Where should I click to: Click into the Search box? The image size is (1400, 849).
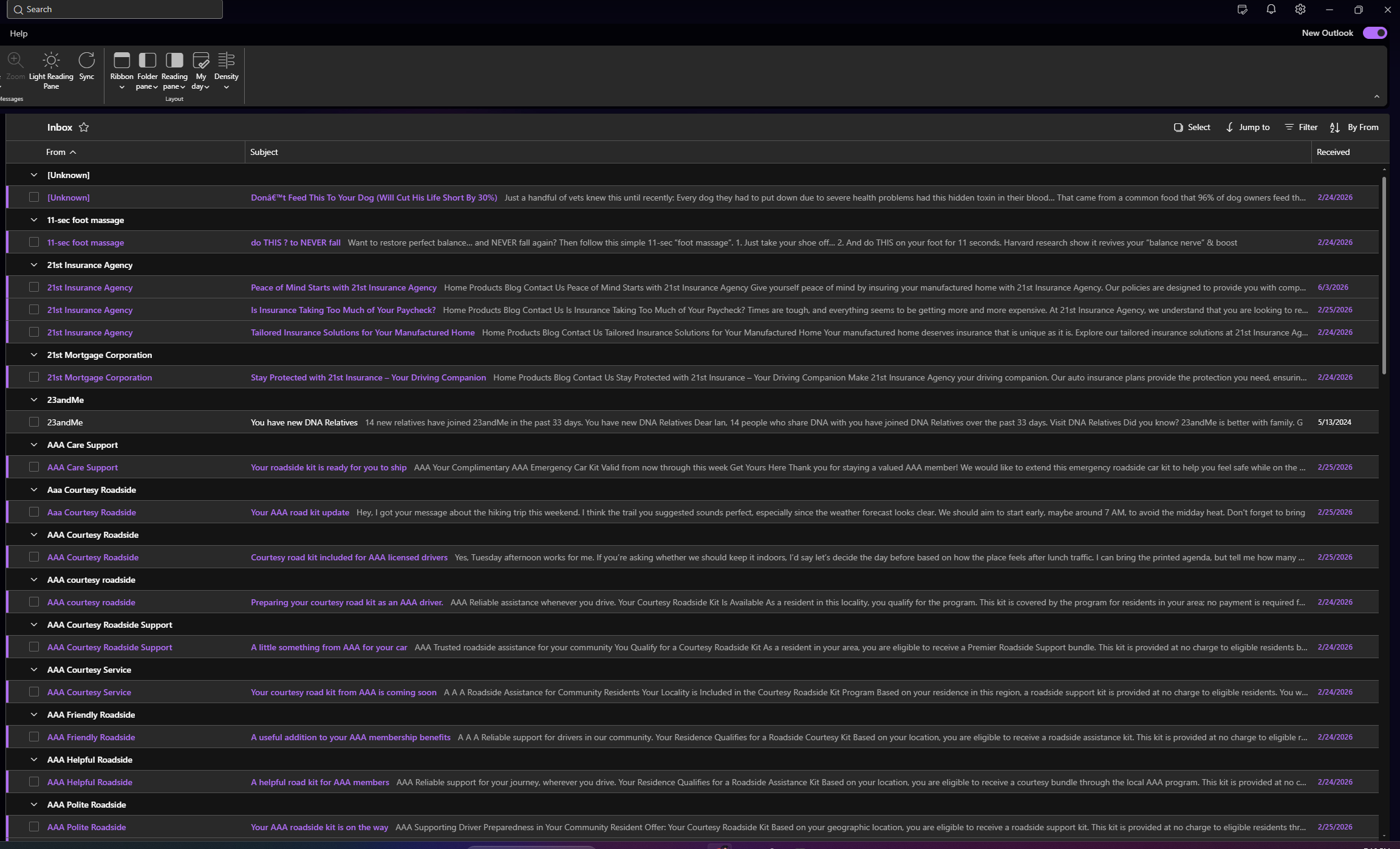(115, 10)
